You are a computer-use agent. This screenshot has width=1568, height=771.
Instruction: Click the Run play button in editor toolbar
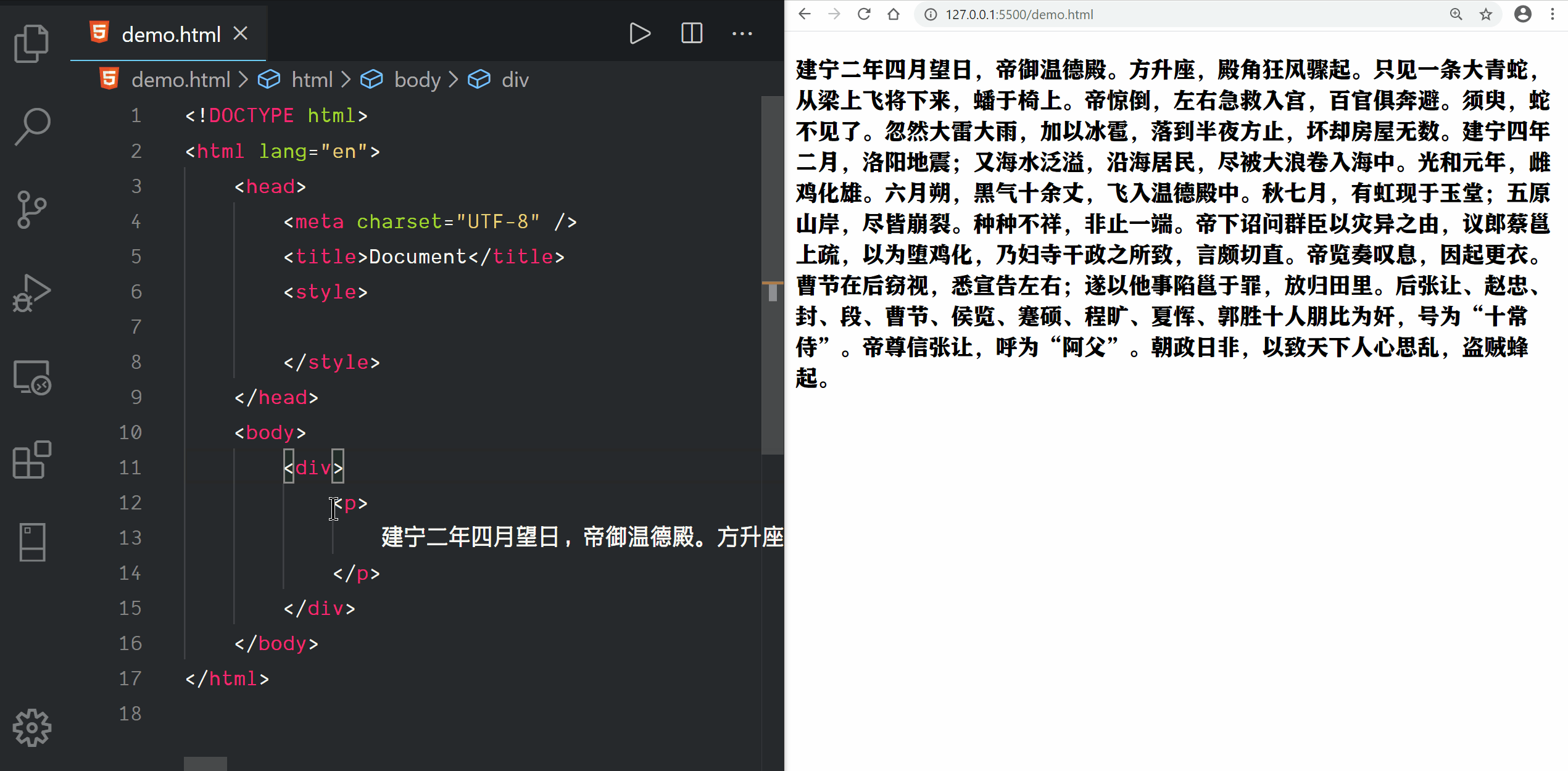639,33
